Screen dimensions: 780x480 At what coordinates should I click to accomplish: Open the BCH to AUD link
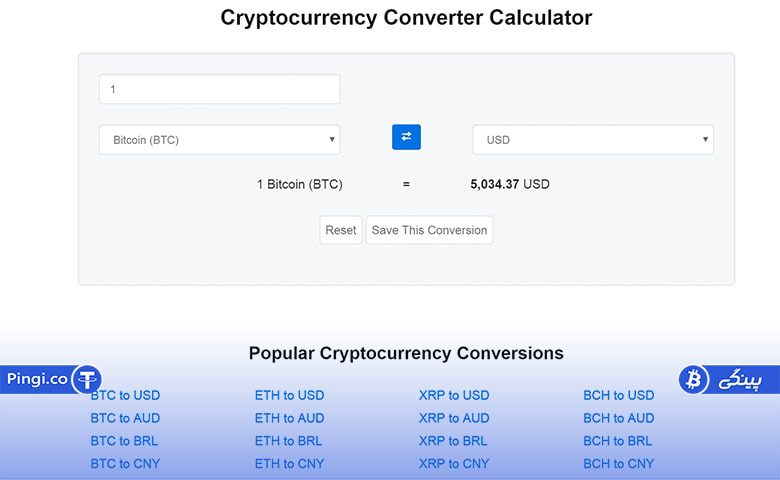(618, 418)
